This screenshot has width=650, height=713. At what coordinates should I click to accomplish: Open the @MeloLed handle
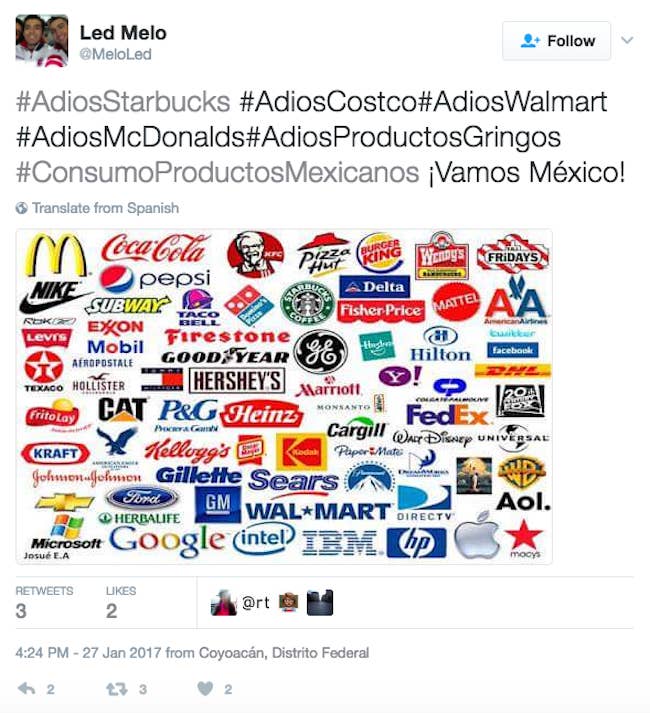click(116, 54)
